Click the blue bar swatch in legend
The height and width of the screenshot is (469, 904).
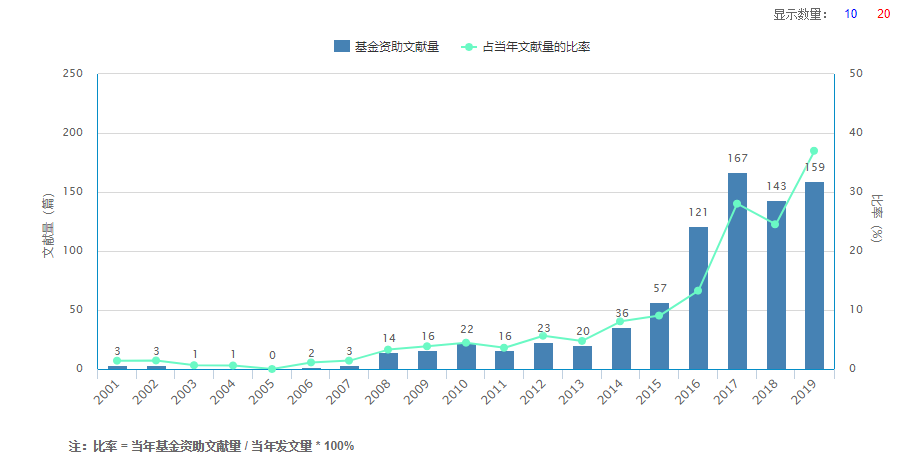tap(342, 46)
